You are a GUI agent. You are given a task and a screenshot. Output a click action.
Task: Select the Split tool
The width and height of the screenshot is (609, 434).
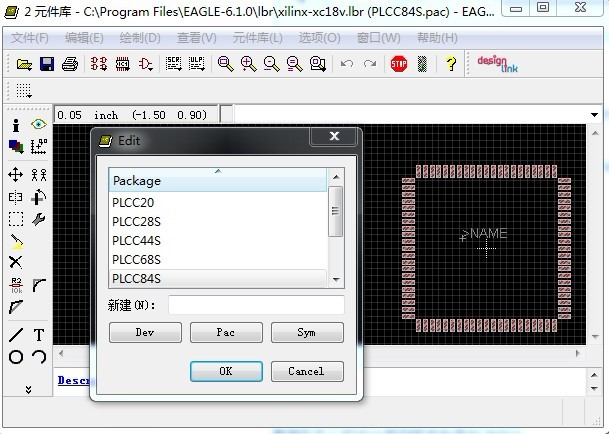pos(16,307)
